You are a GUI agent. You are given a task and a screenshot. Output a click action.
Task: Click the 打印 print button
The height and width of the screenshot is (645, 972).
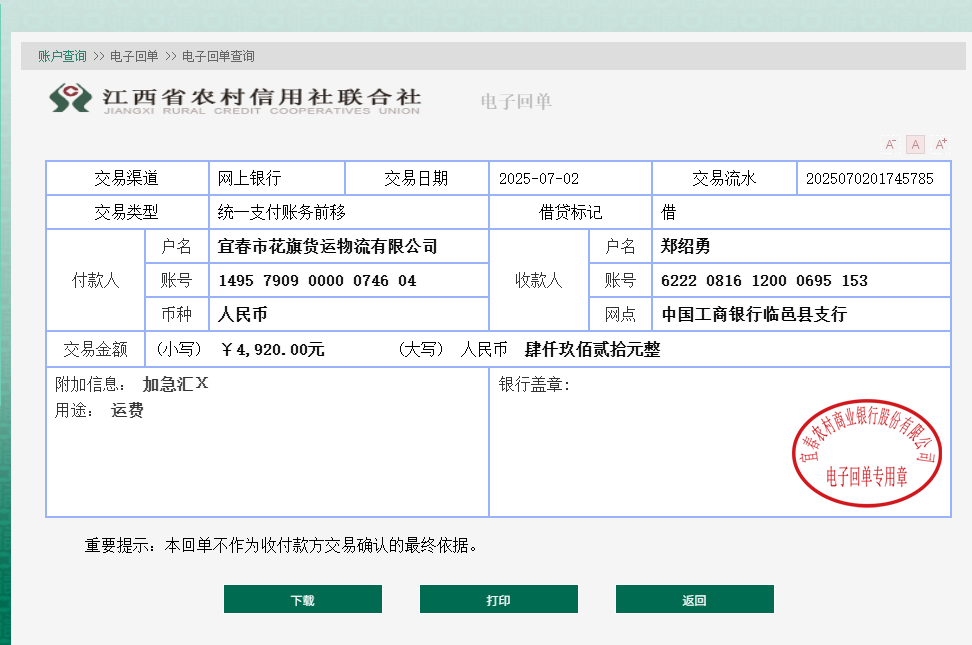click(498, 599)
